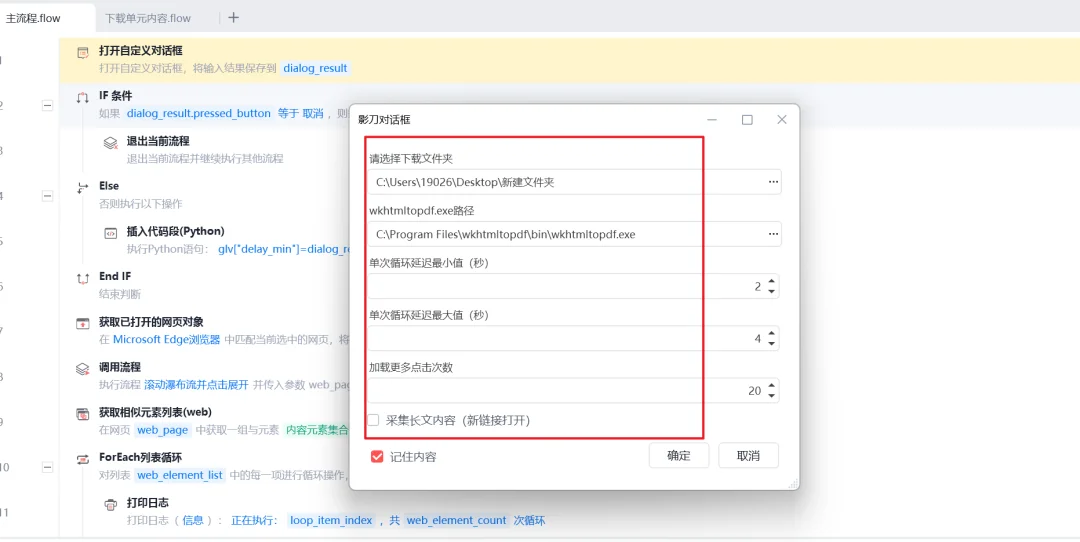Click the web_page variable tag
The image size is (1080, 542).
[x=163, y=430]
